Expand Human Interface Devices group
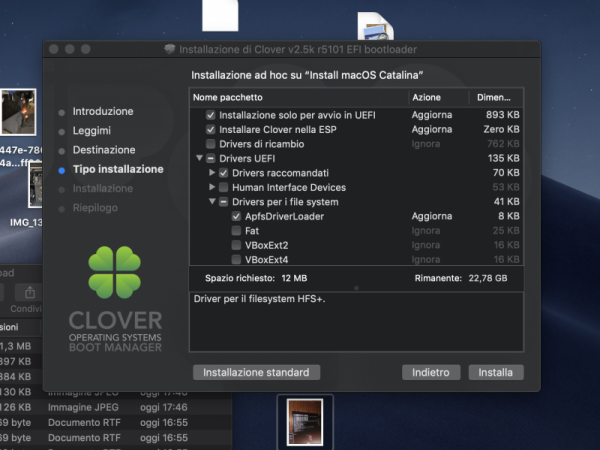600x450 pixels. (212, 187)
